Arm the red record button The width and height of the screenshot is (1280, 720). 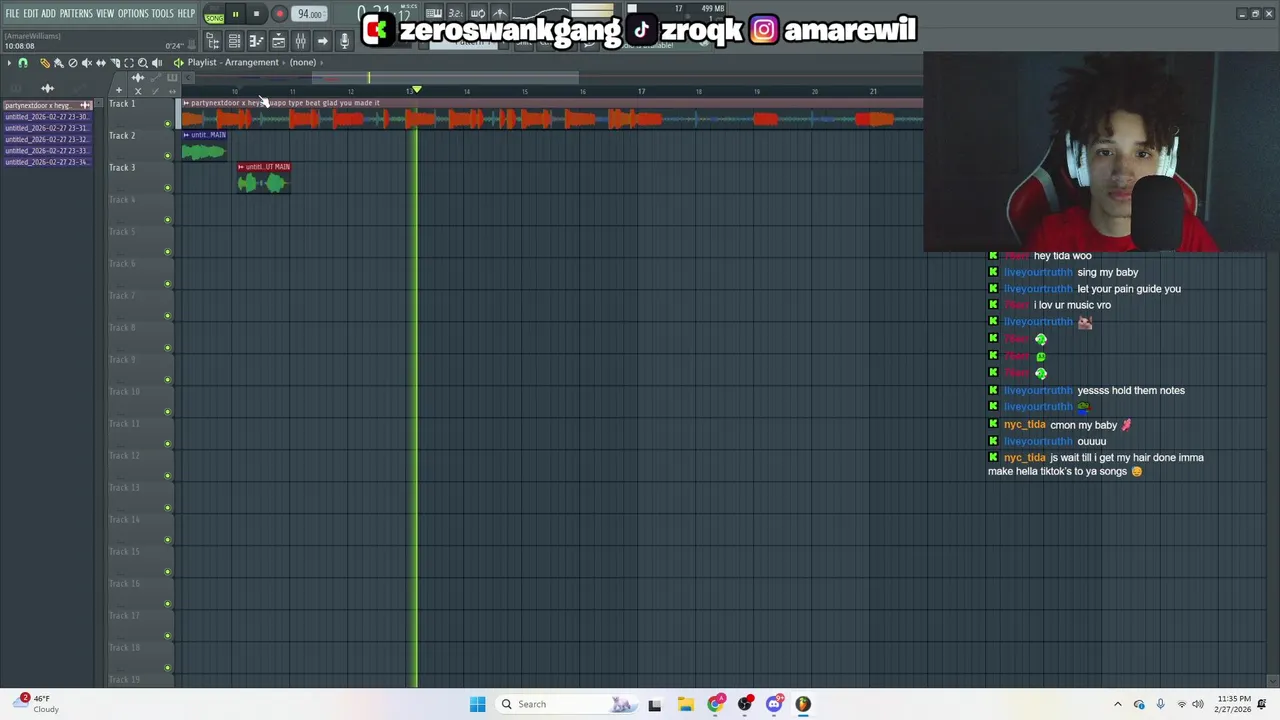[279, 14]
